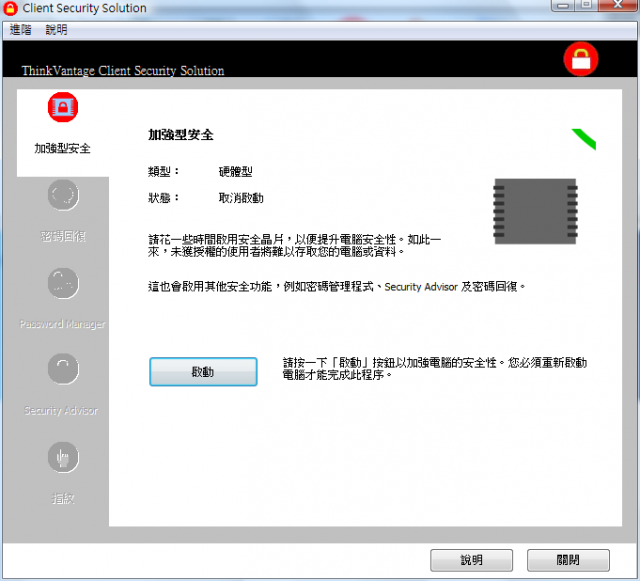640x581 pixels.
Task: Click the 取消啟動 status value
Action: pos(241,198)
